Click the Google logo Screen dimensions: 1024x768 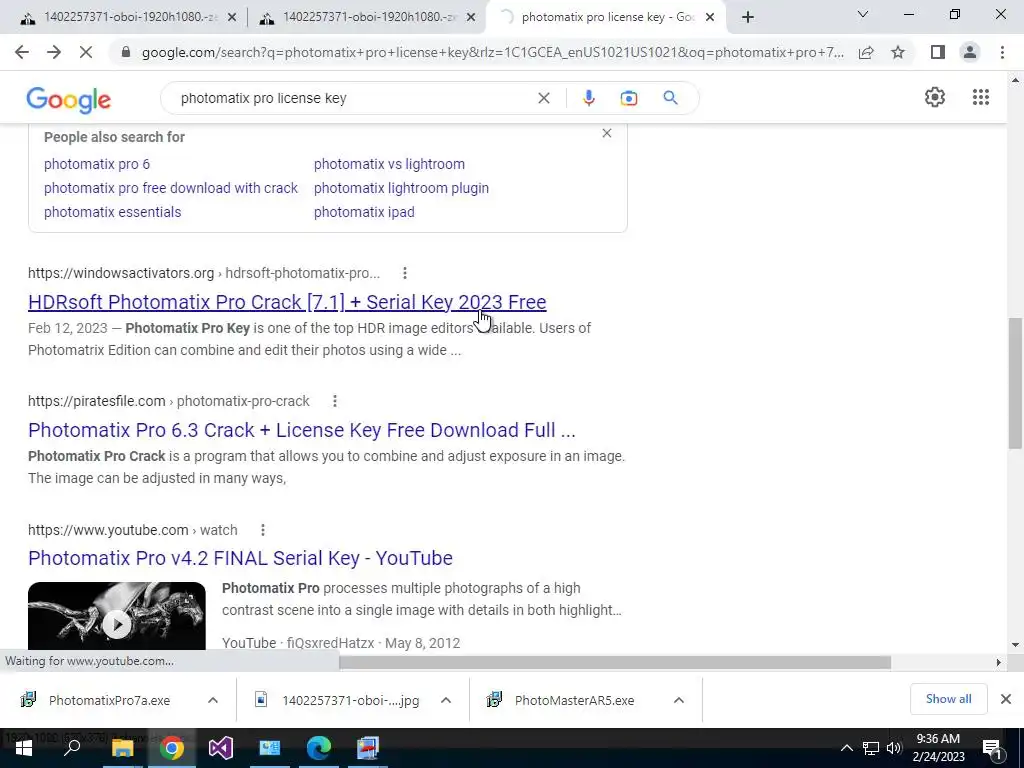(x=69, y=99)
